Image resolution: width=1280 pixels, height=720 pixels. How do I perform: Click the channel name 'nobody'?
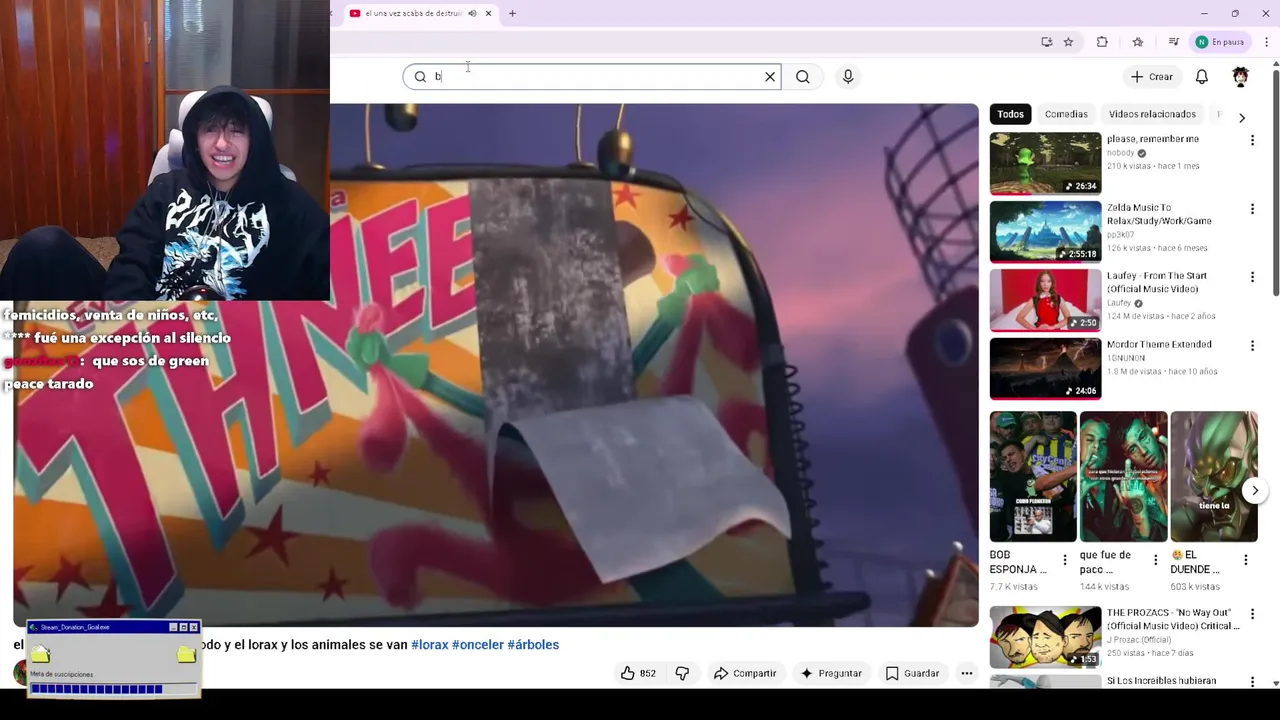tap(1120, 153)
